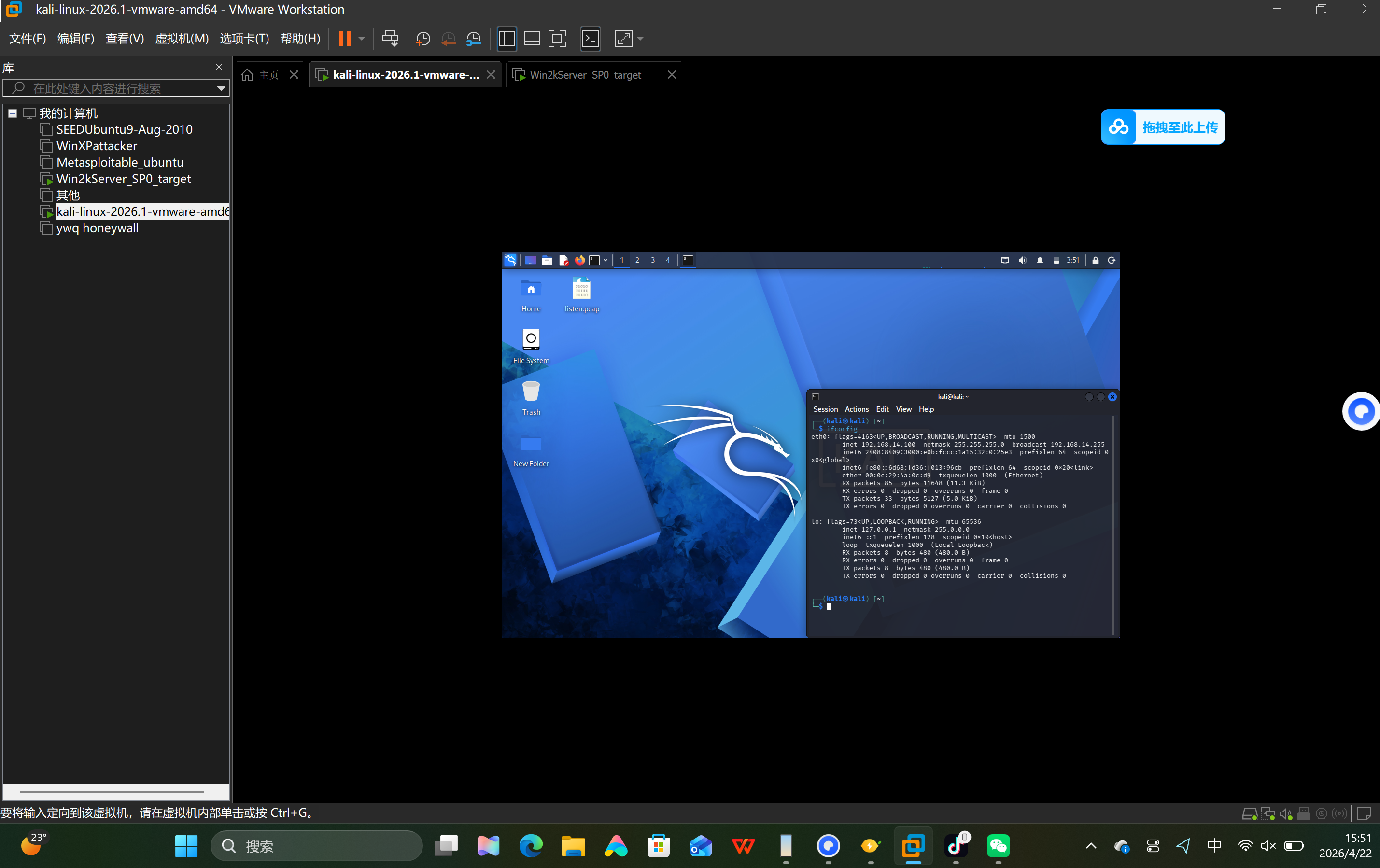The image size is (1380, 868).
Task: Click the 拖拽至此上传 upload button
Action: pos(1163,127)
